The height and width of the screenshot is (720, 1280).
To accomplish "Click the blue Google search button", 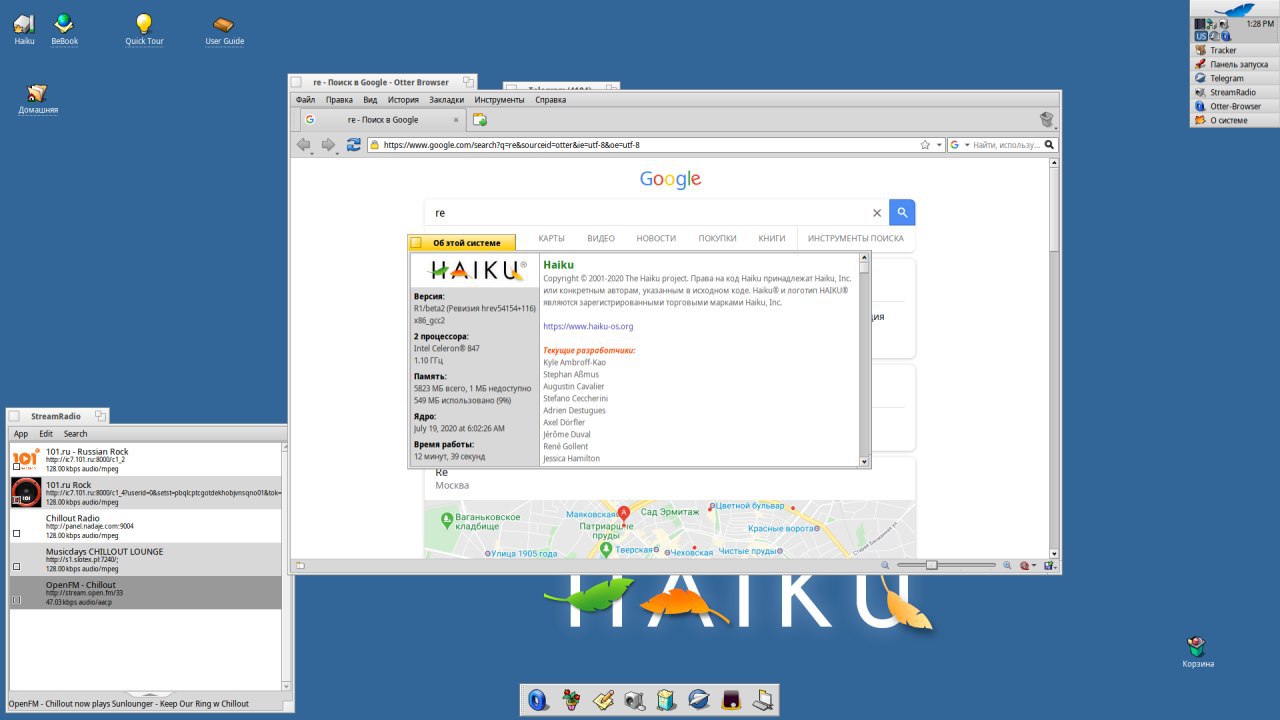I will 902,213.
